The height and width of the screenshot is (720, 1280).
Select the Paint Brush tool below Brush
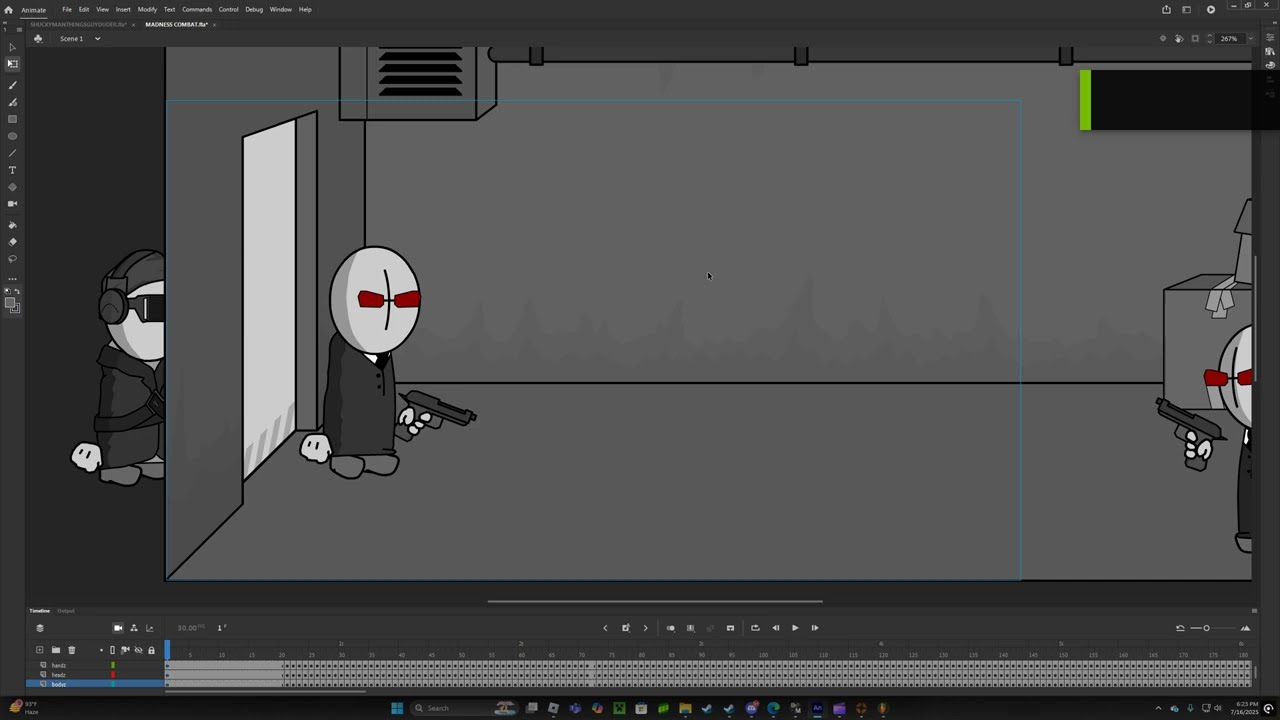tap(12, 102)
